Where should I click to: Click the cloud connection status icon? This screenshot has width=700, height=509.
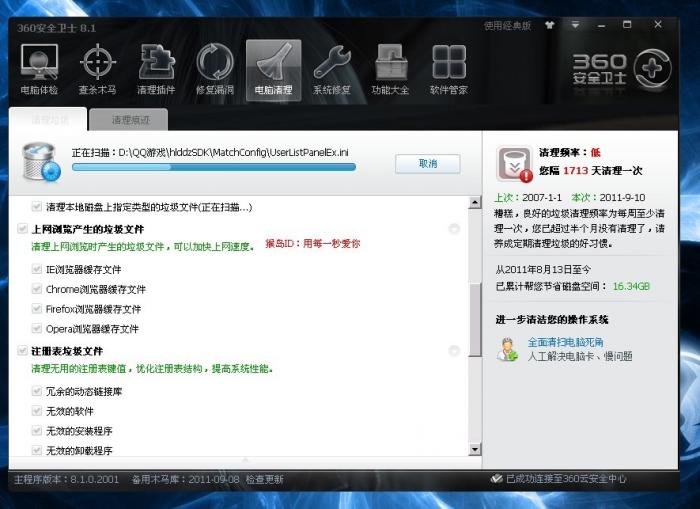[496, 479]
